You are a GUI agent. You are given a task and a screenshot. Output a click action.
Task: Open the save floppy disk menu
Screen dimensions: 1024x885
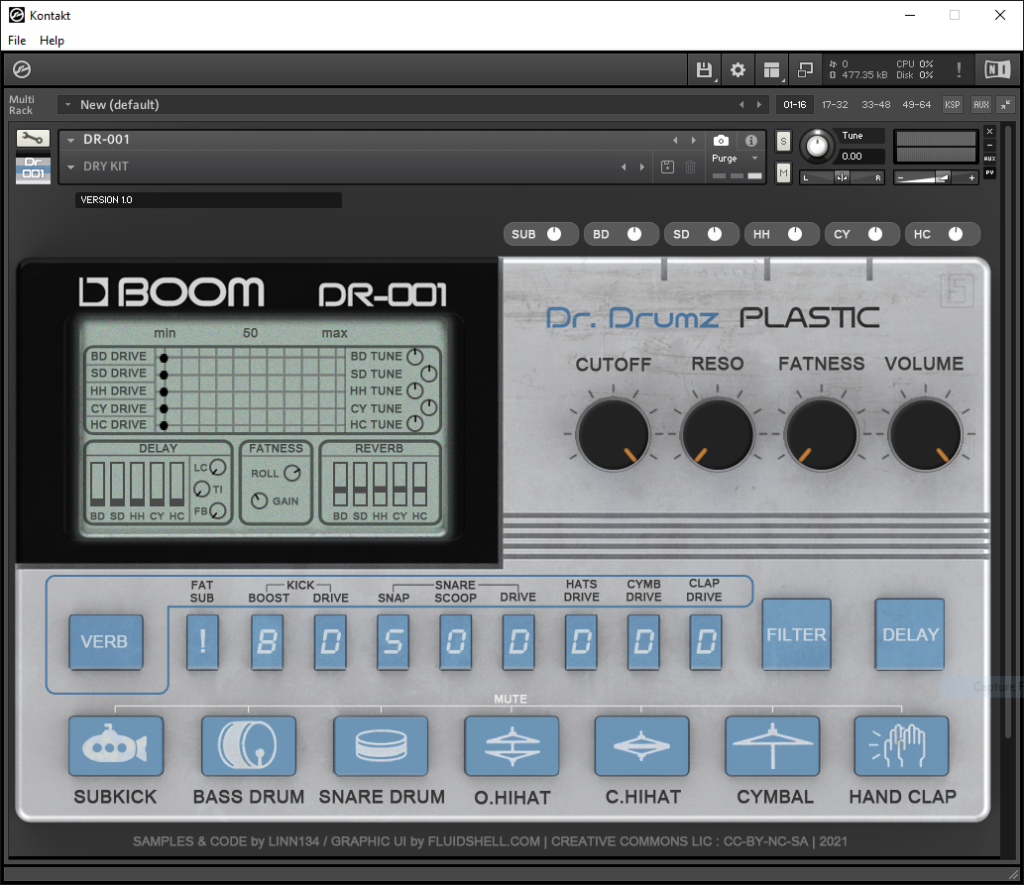(x=704, y=70)
